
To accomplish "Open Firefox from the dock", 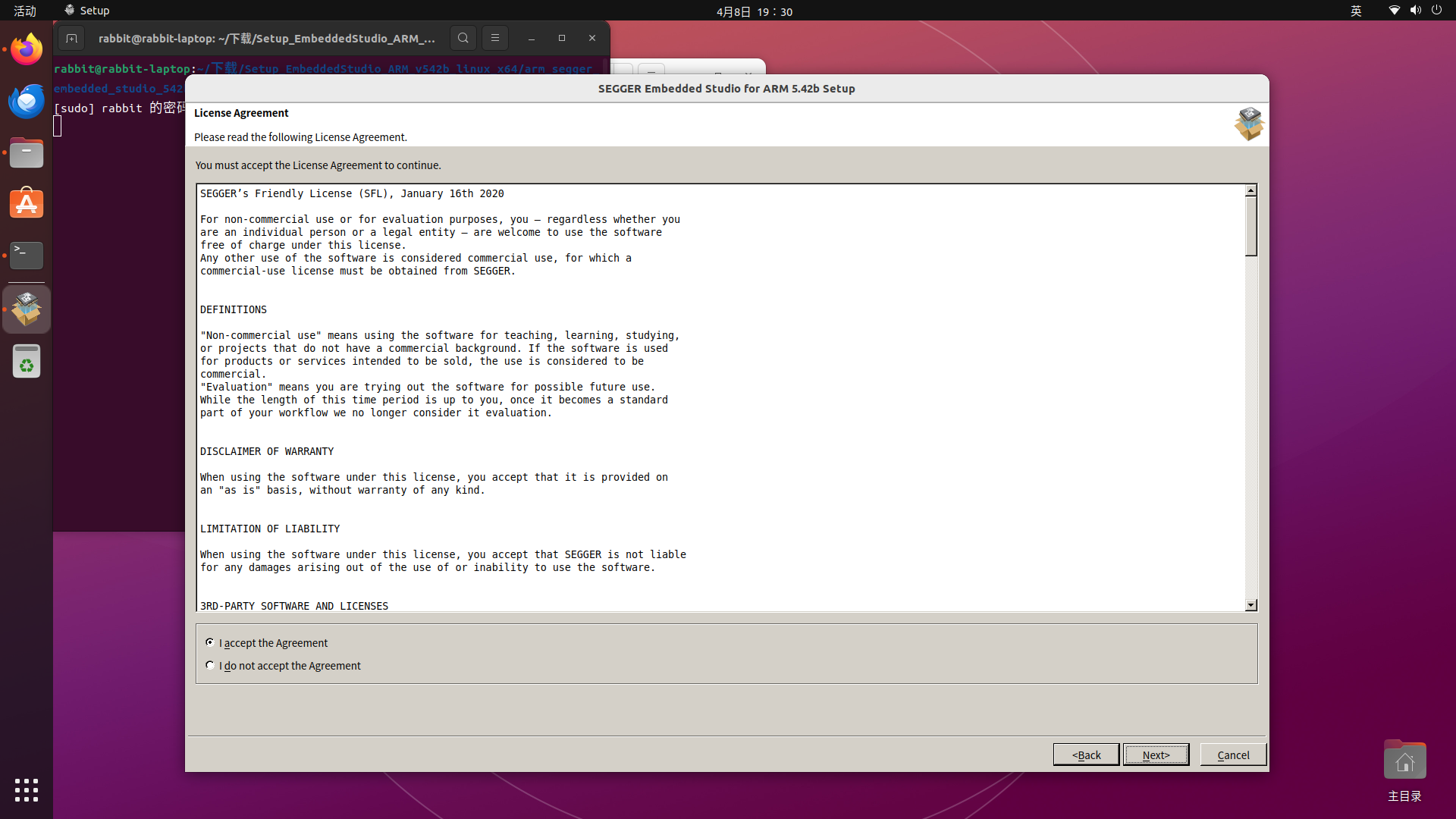I will (27, 50).
